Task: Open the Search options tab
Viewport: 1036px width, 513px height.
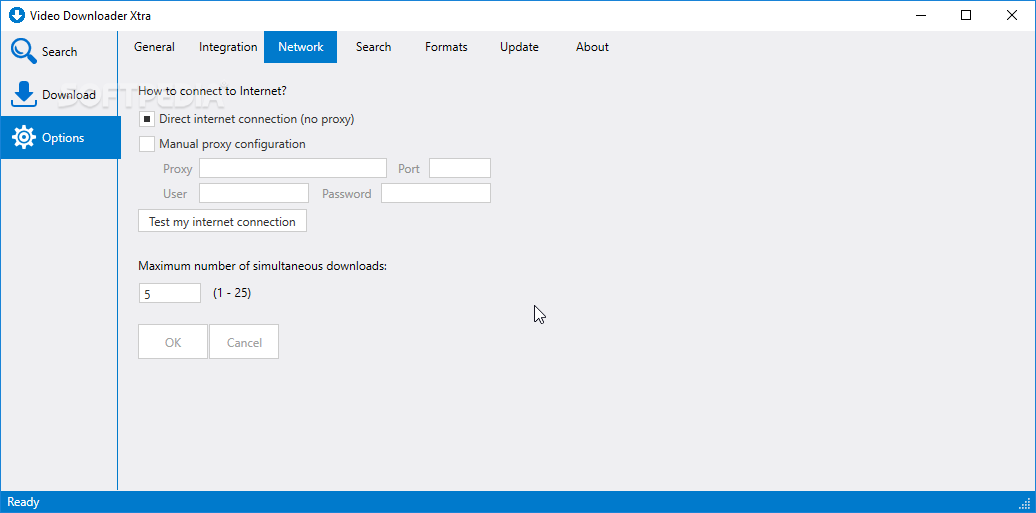Action: (x=373, y=47)
